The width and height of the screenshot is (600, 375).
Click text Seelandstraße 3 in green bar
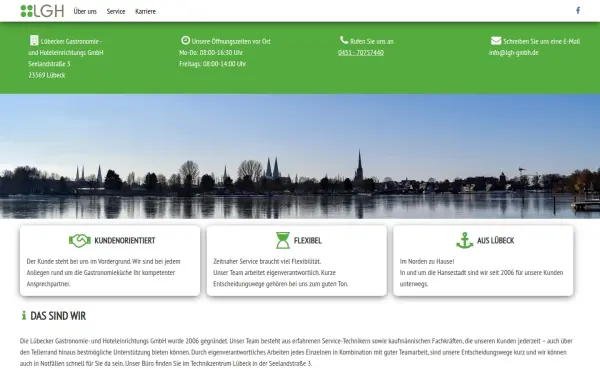pyautogui.click(x=49, y=64)
